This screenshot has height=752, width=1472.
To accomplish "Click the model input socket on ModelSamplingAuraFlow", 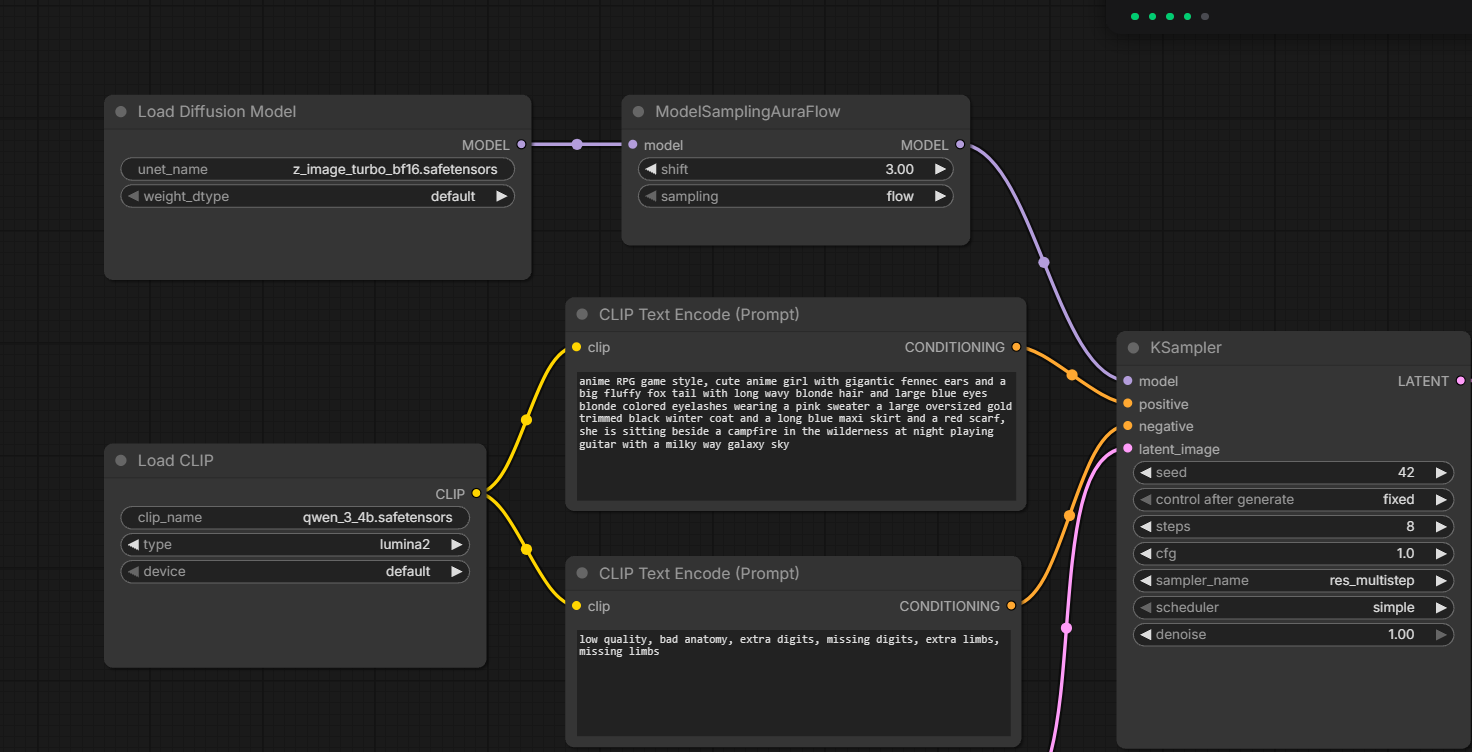I will click(632, 145).
